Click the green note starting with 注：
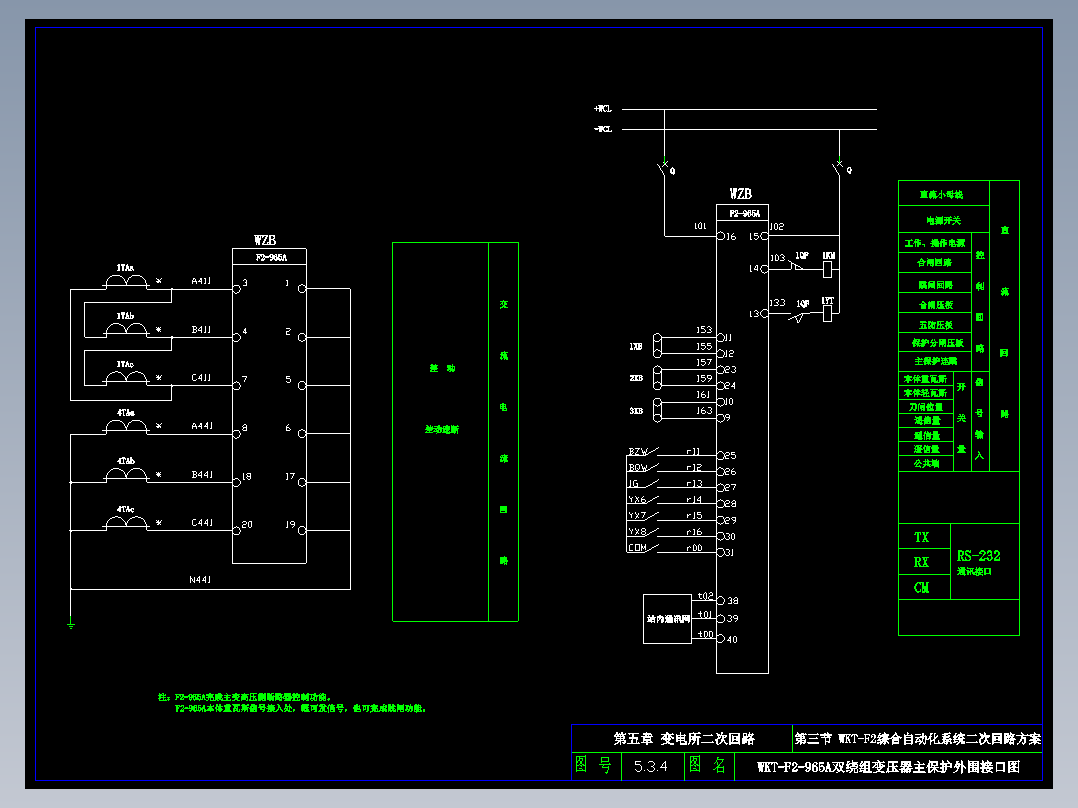Viewport: 1078px width, 808px height. click(292, 703)
